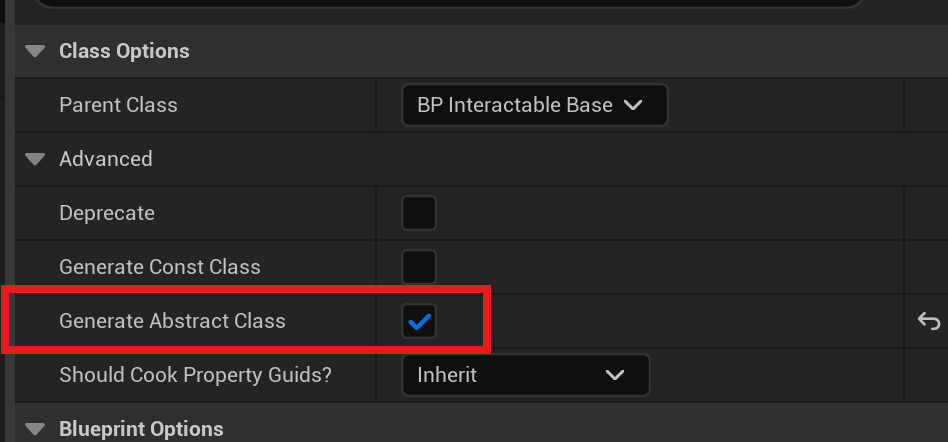This screenshot has height=442, width=948.
Task: Select the Class Options header text
Action: (x=124, y=51)
